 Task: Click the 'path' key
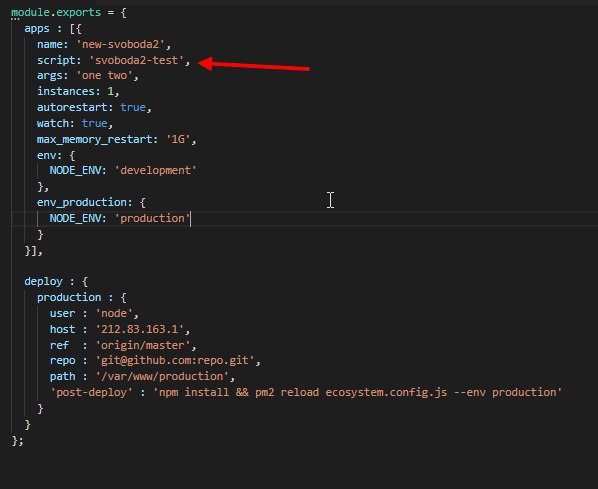(x=63, y=377)
